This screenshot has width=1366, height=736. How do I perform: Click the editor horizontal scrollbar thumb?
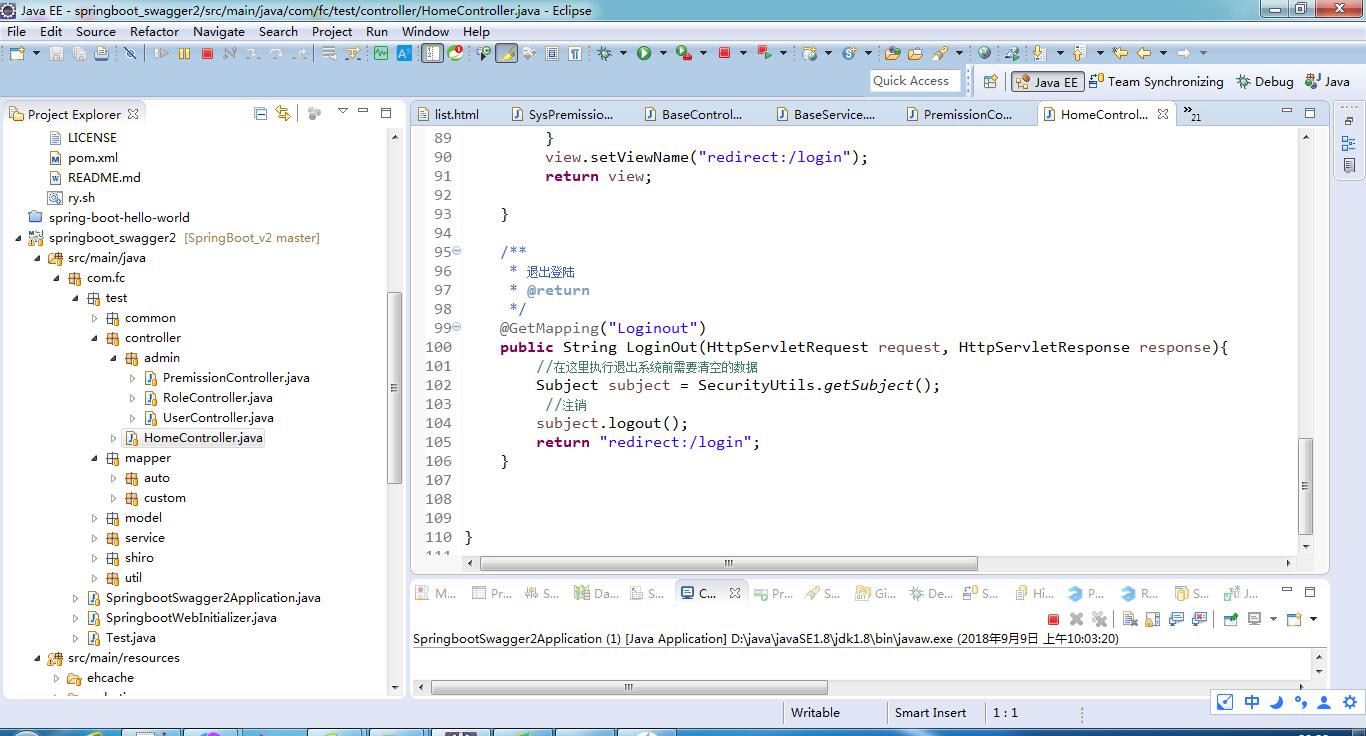[x=728, y=563]
